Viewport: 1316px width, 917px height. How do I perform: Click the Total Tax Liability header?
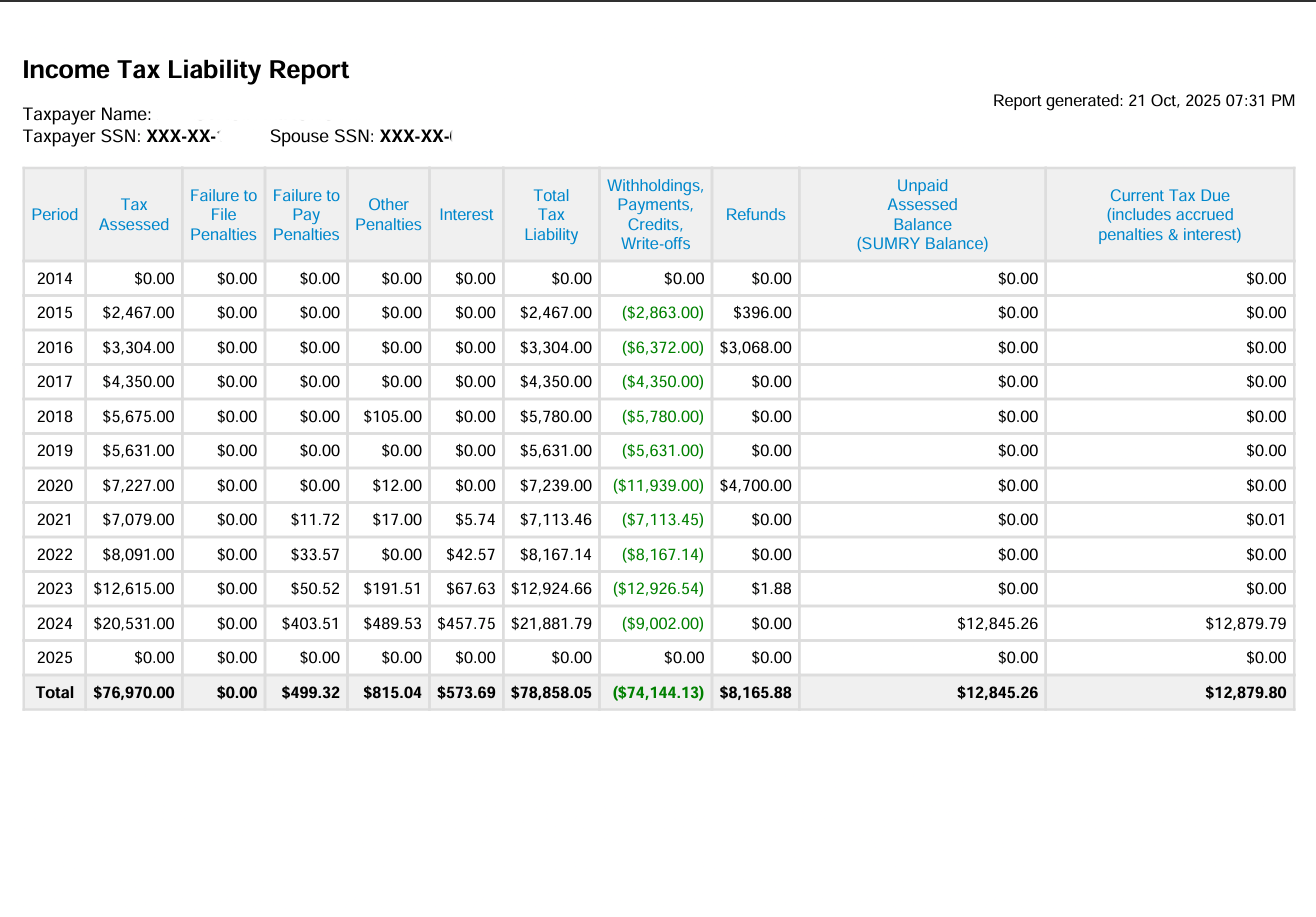pos(551,214)
